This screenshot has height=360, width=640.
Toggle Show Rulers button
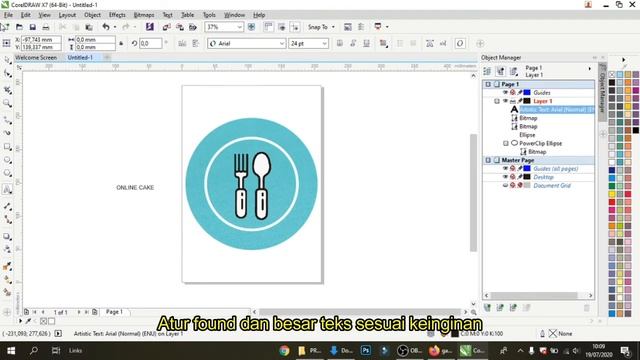pos(268,27)
